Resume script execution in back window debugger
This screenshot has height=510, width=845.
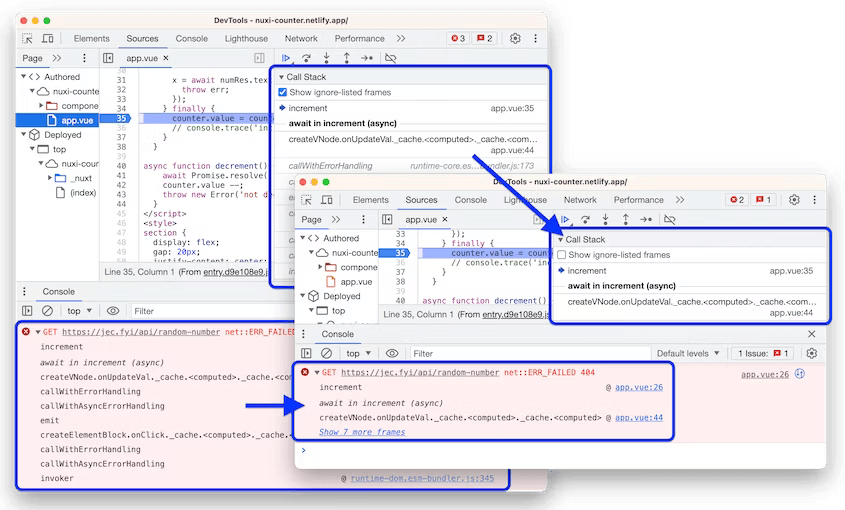coord(286,58)
